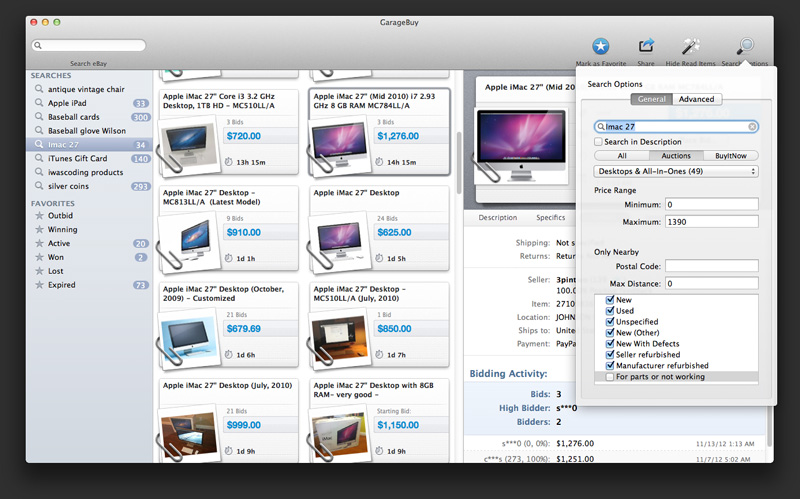Select the All listing type segment
The width and height of the screenshot is (800, 499).
tap(622, 156)
